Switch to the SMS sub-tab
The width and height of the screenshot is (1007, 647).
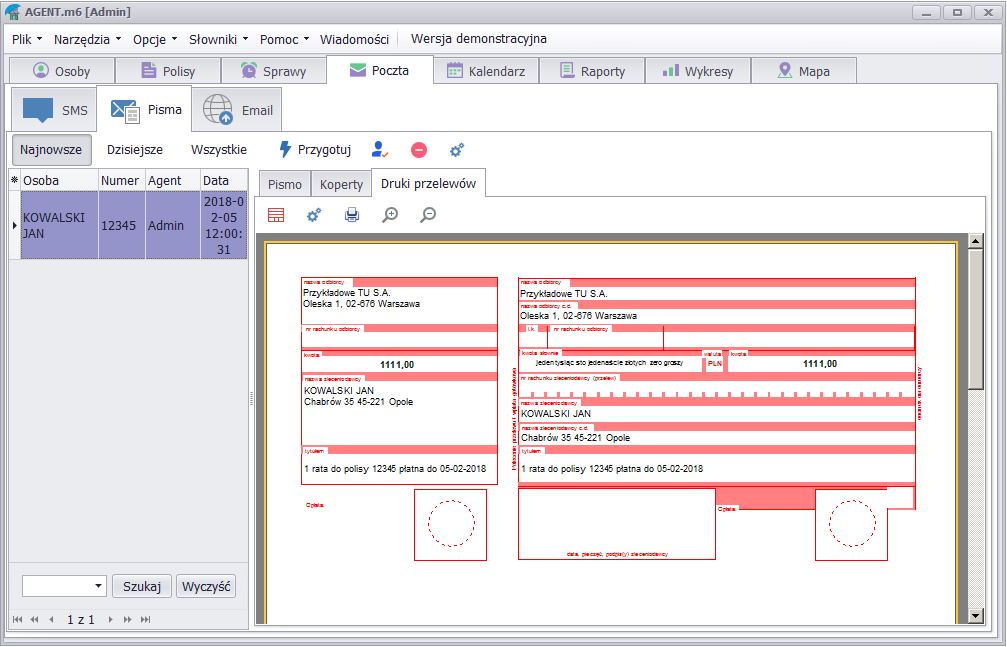54,110
